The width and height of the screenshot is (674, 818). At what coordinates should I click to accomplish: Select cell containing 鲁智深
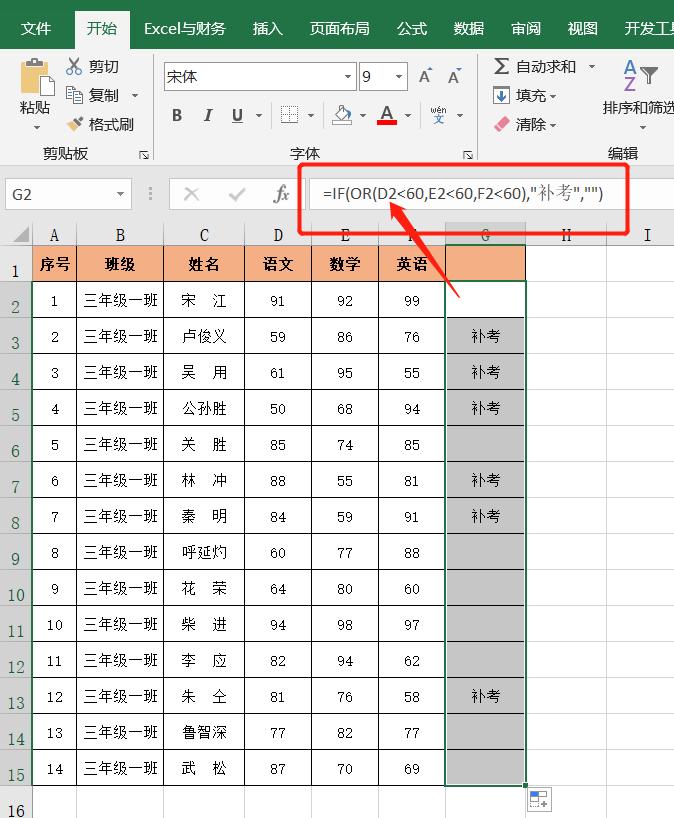204,732
